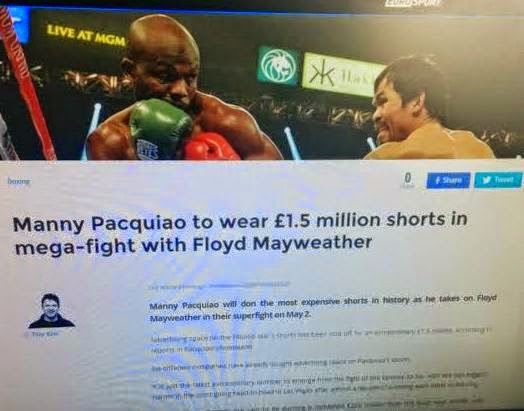The image size is (524, 411).
Task: Open the hero boxing fight photo
Action: [262, 84]
